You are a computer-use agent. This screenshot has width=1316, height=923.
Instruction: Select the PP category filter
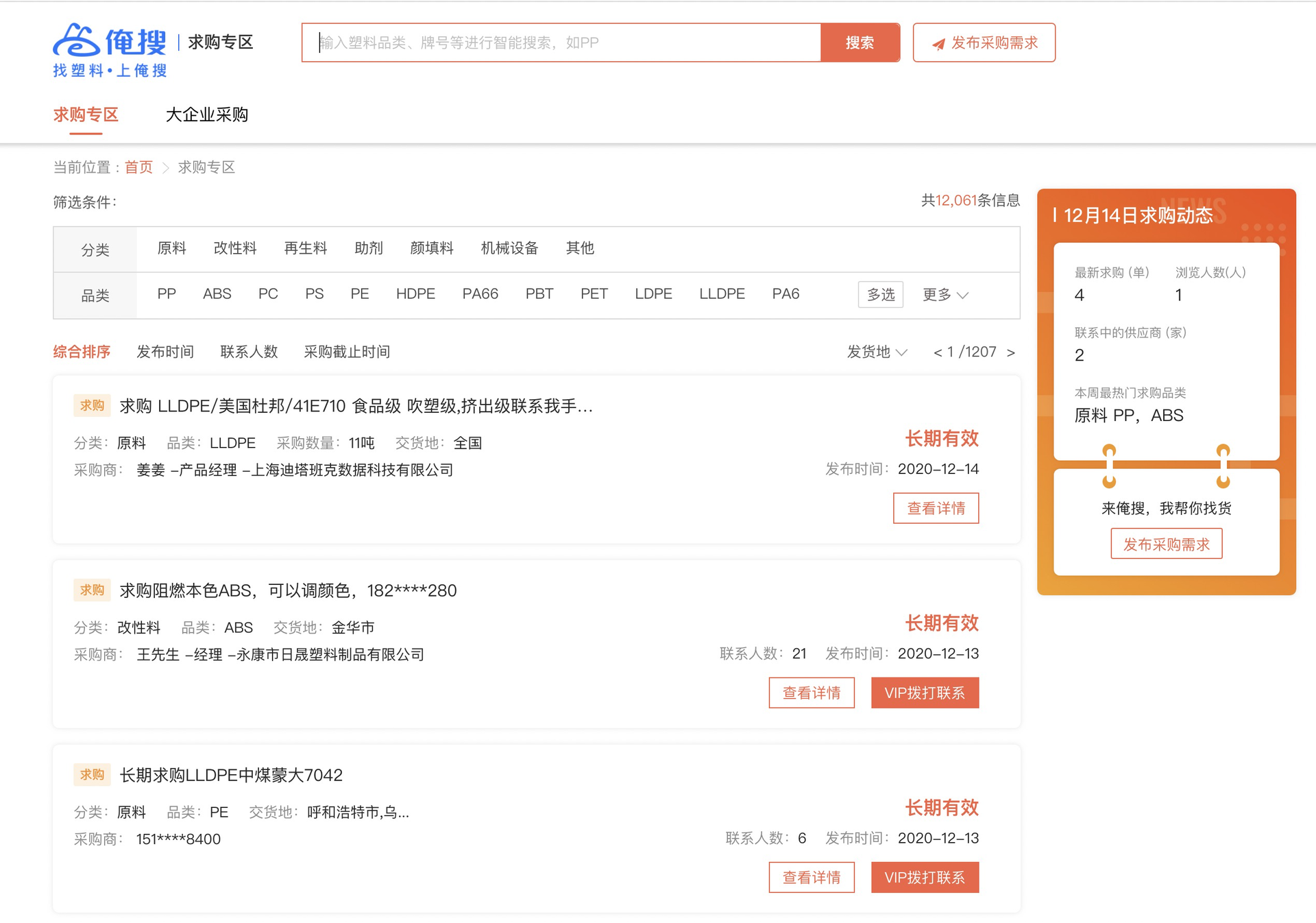167,294
